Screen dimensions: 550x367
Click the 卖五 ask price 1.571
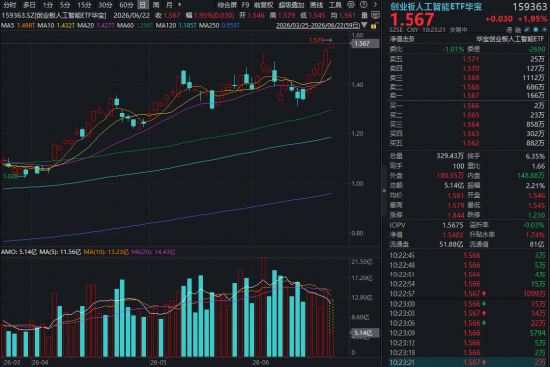470,59
